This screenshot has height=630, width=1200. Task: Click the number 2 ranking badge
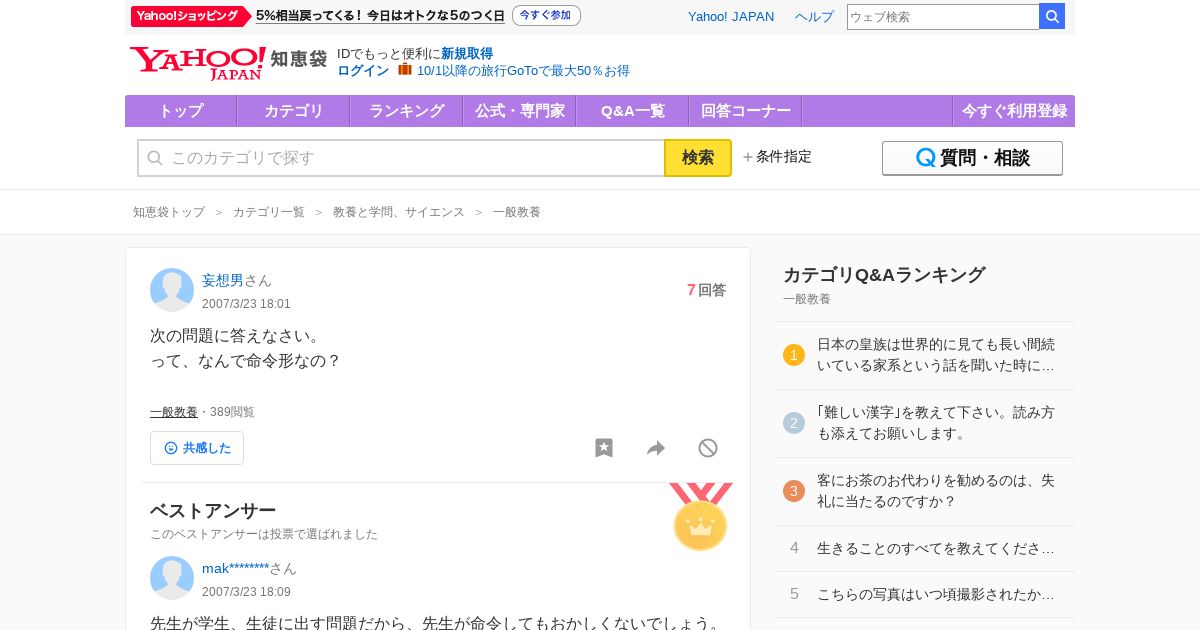point(794,423)
